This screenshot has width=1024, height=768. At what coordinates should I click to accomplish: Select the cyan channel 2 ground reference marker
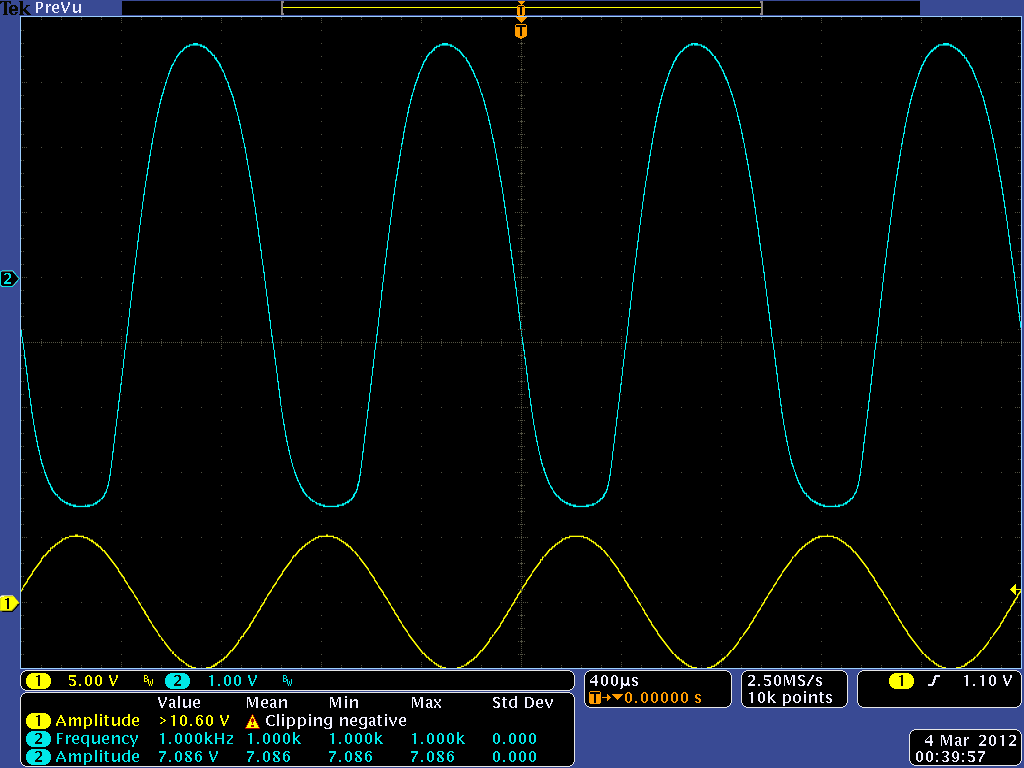click(8, 279)
